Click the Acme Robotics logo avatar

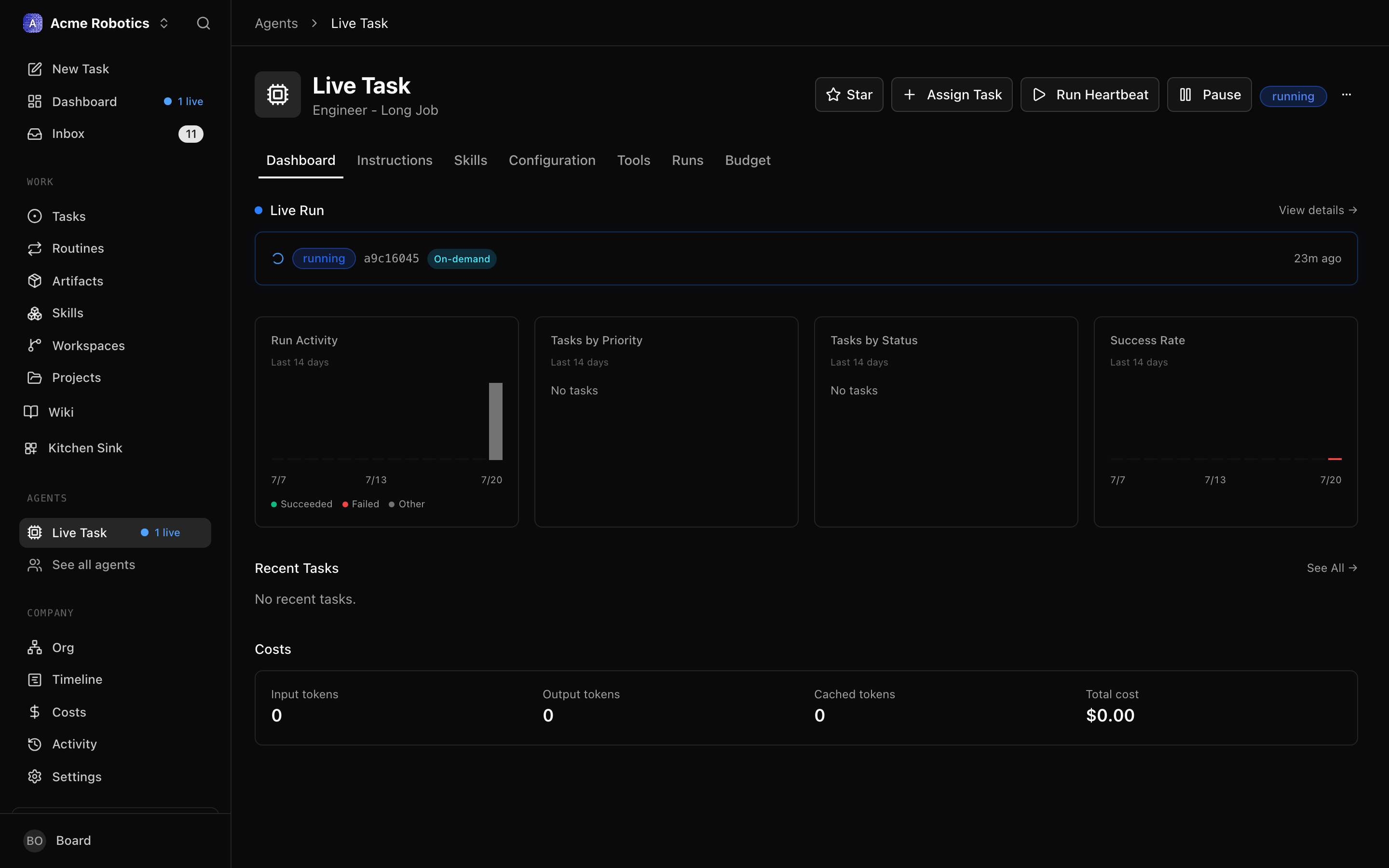[33, 23]
